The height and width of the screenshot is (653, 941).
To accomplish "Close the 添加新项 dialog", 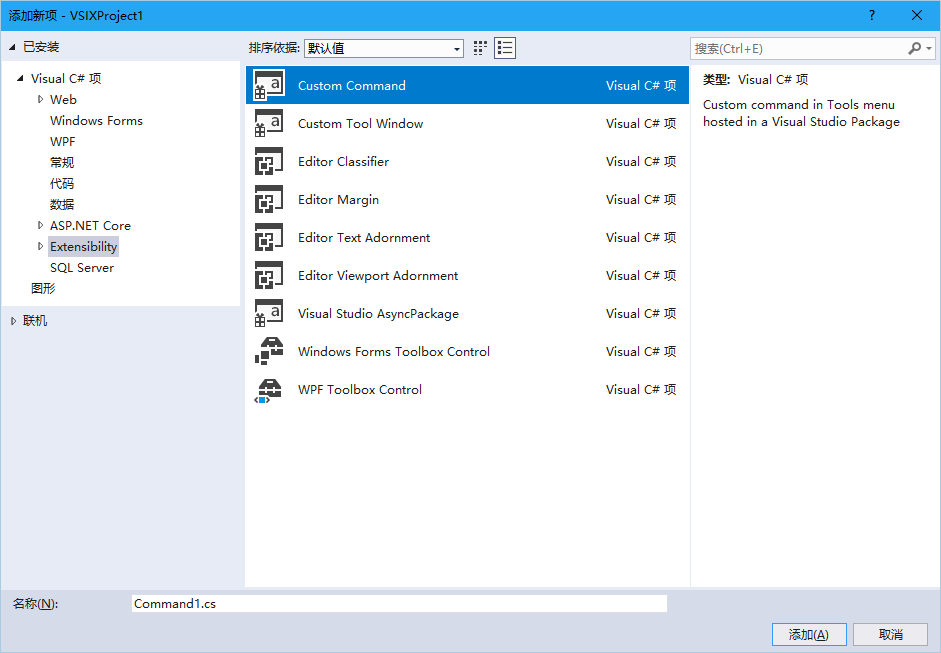I will pyautogui.click(x=917, y=16).
